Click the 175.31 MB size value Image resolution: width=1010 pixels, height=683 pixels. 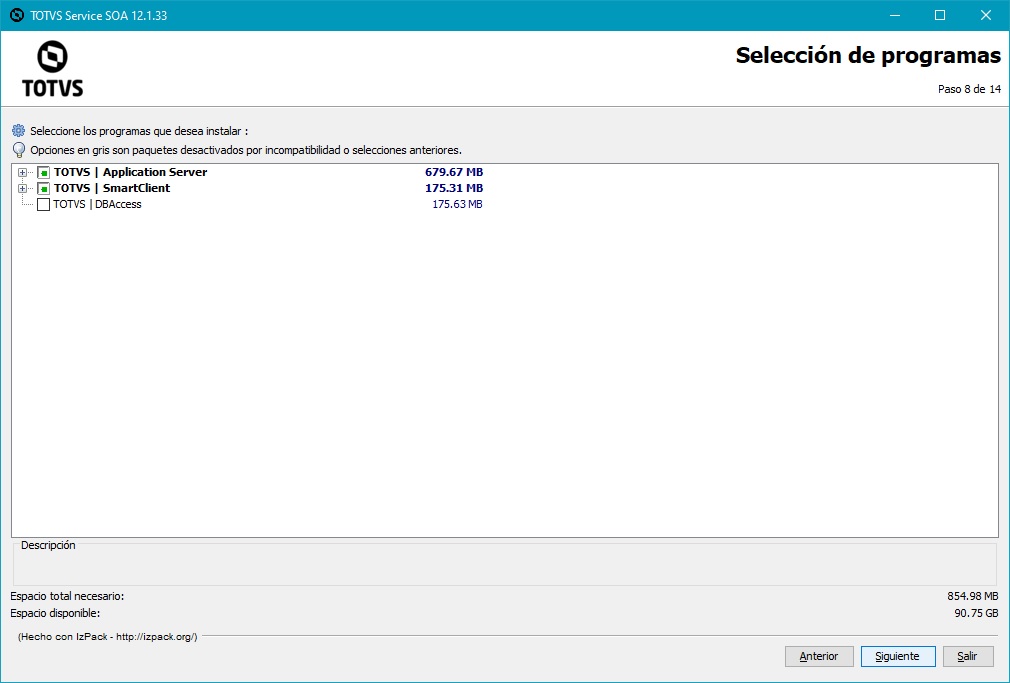[454, 188]
